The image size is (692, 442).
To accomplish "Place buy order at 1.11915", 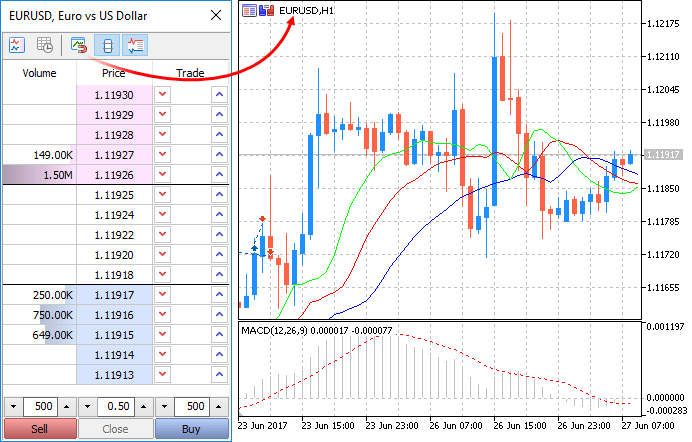I will (x=219, y=334).
